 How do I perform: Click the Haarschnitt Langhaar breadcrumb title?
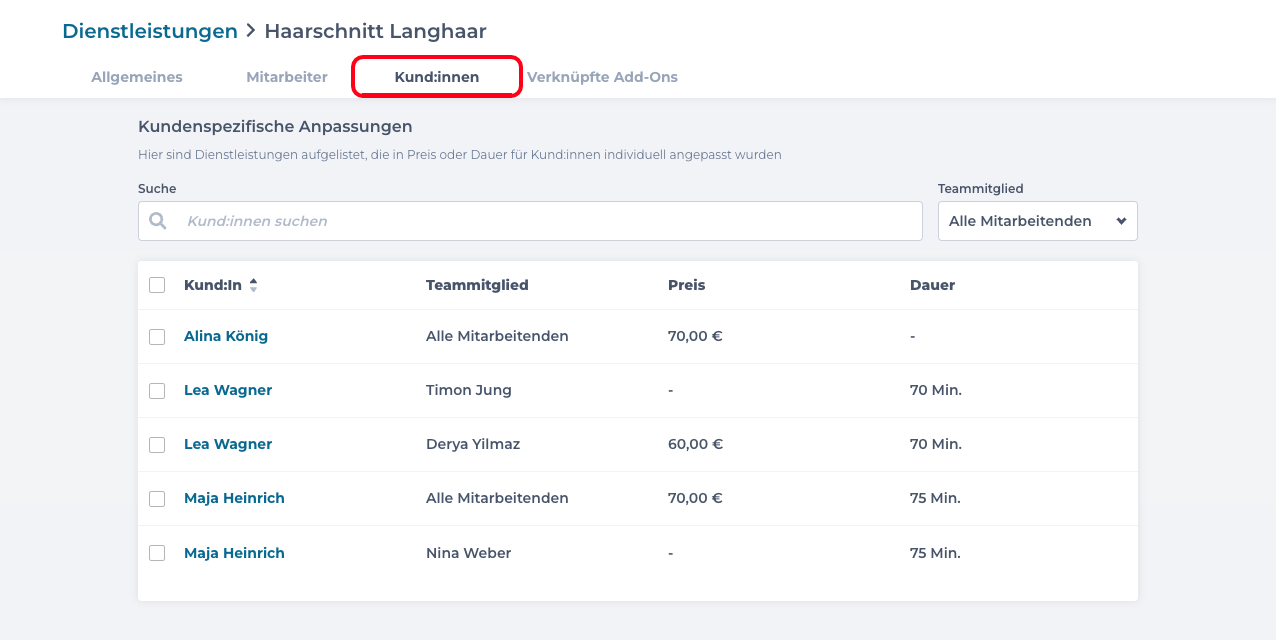point(375,31)
